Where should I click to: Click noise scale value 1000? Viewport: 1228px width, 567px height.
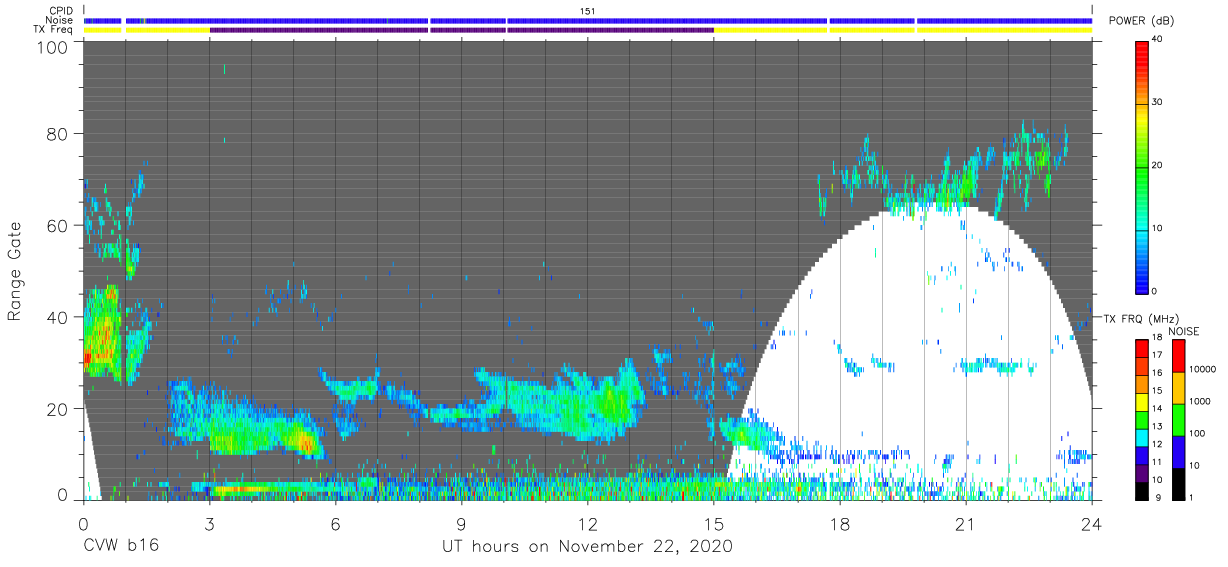tap(1199, 401)
